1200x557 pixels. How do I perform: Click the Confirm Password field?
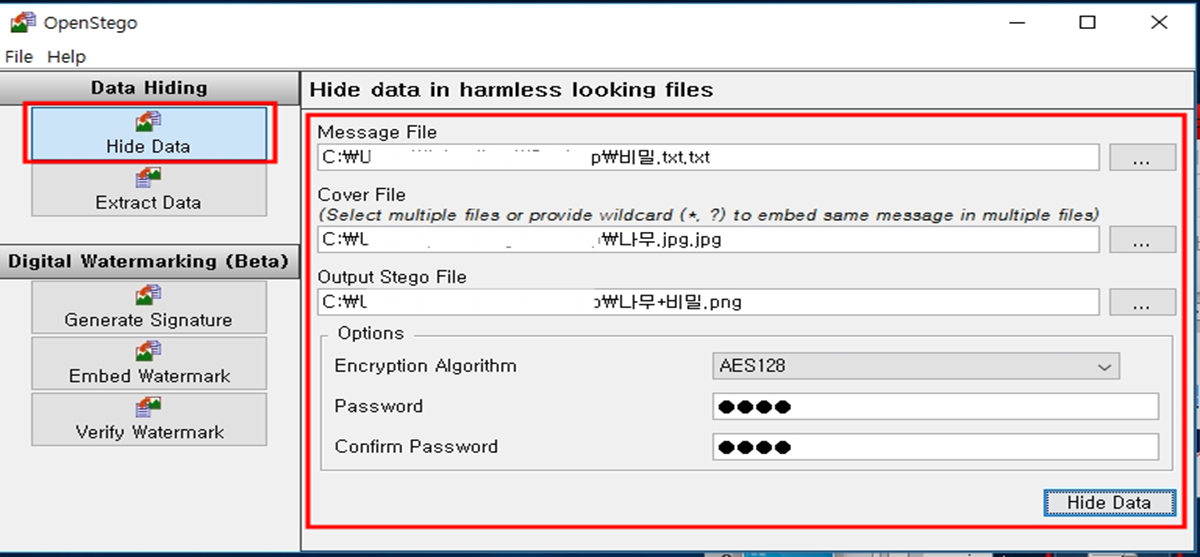936,446
